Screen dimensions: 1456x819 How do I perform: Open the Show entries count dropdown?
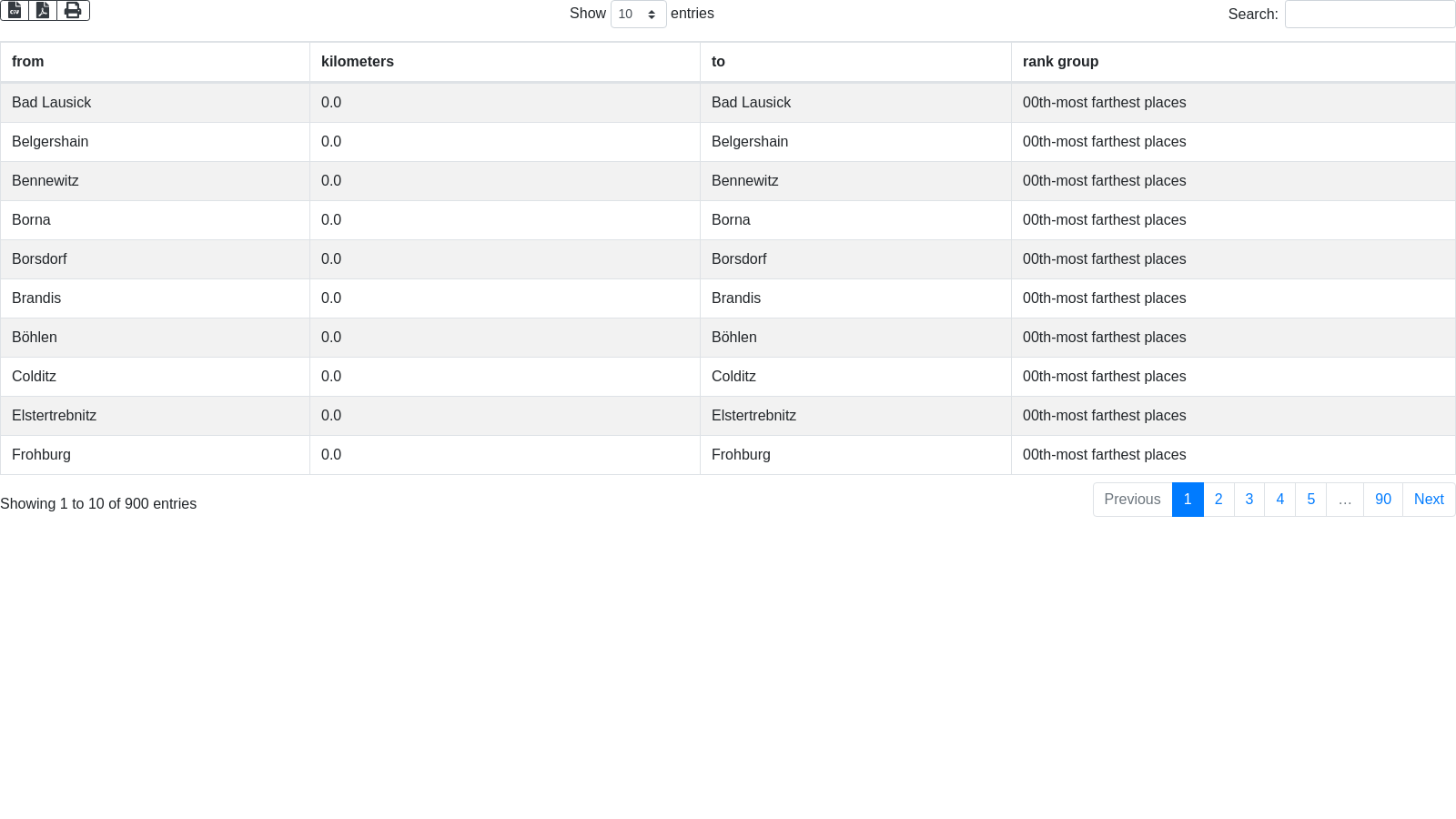[x=638, y=15]
